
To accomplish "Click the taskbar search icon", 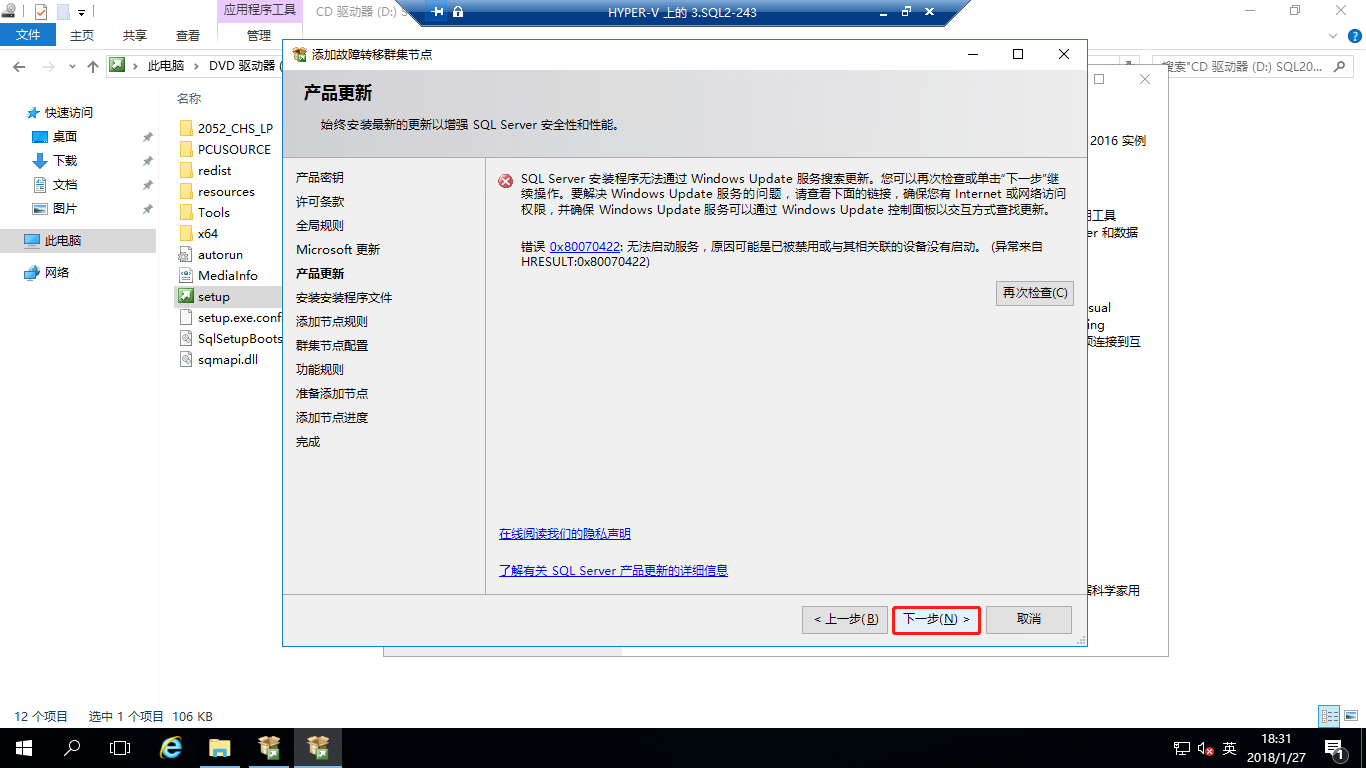I will click(x=72, y=748).
